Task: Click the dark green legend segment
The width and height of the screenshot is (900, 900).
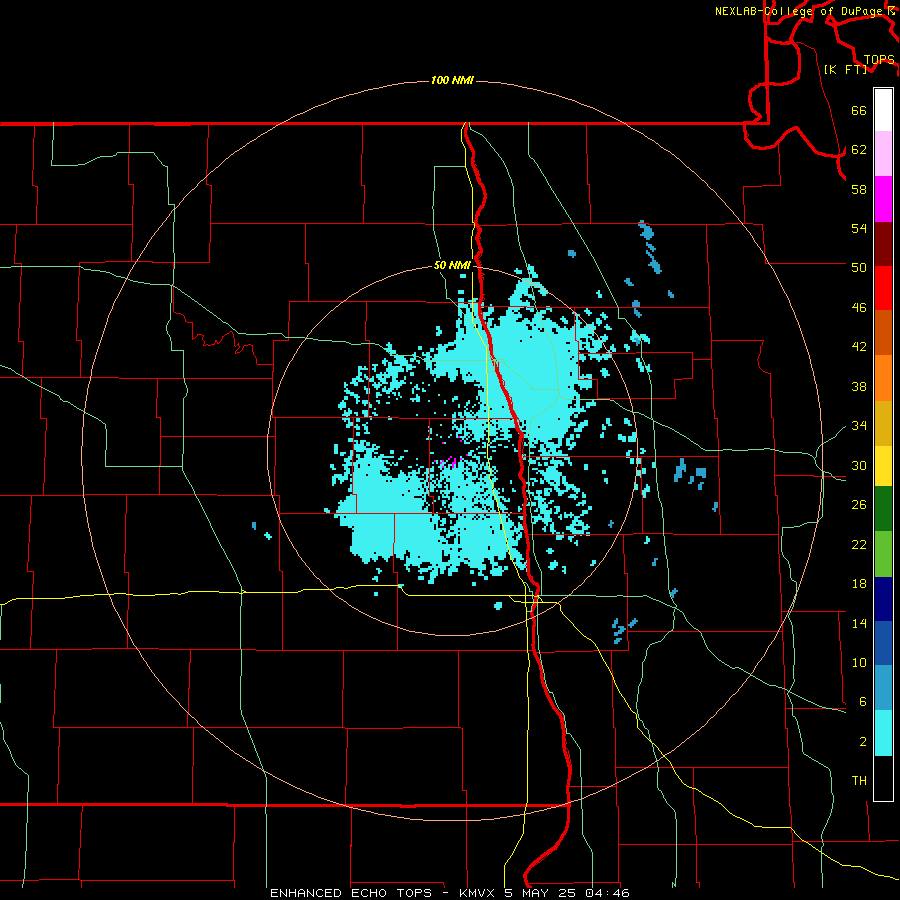Action: click(883, 509)
